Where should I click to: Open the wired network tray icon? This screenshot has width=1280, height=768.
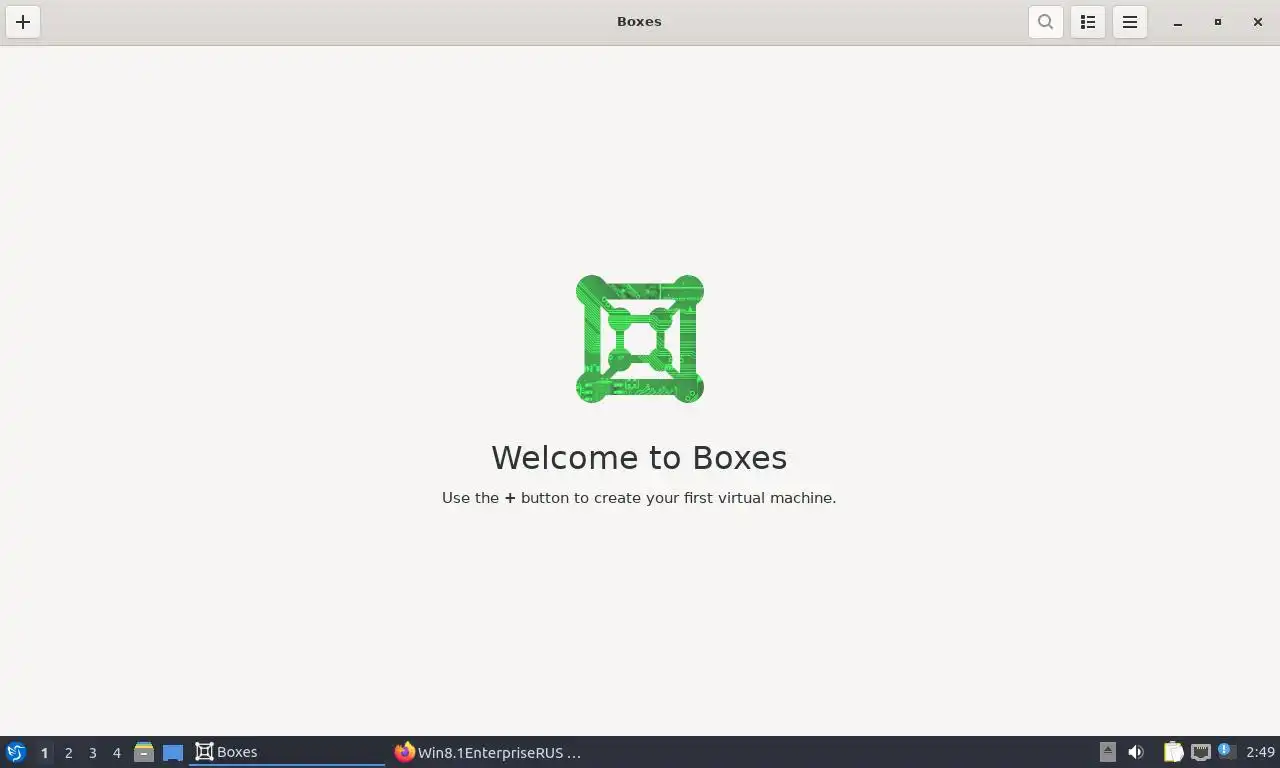coord(1201,752)
